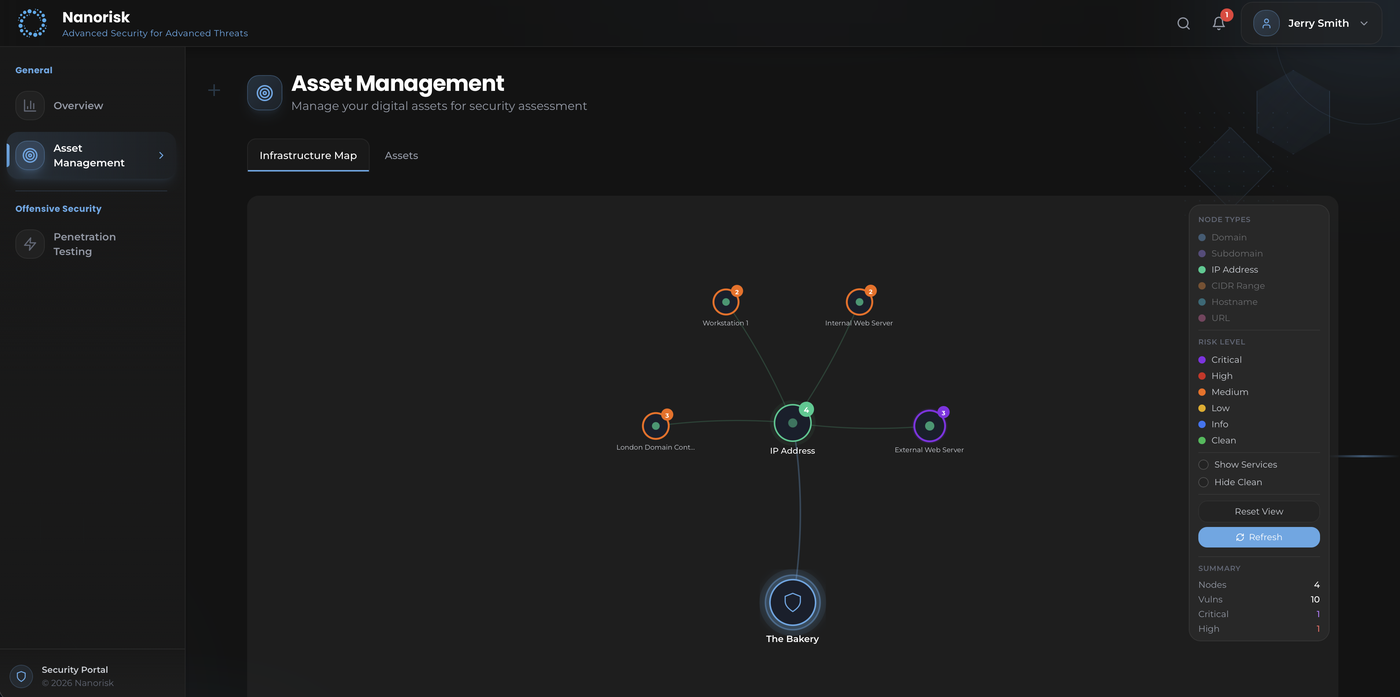The image size is (1400, 697).
Task: Open Penetration Testing via its lightning icon
Action: coord(29,243)
